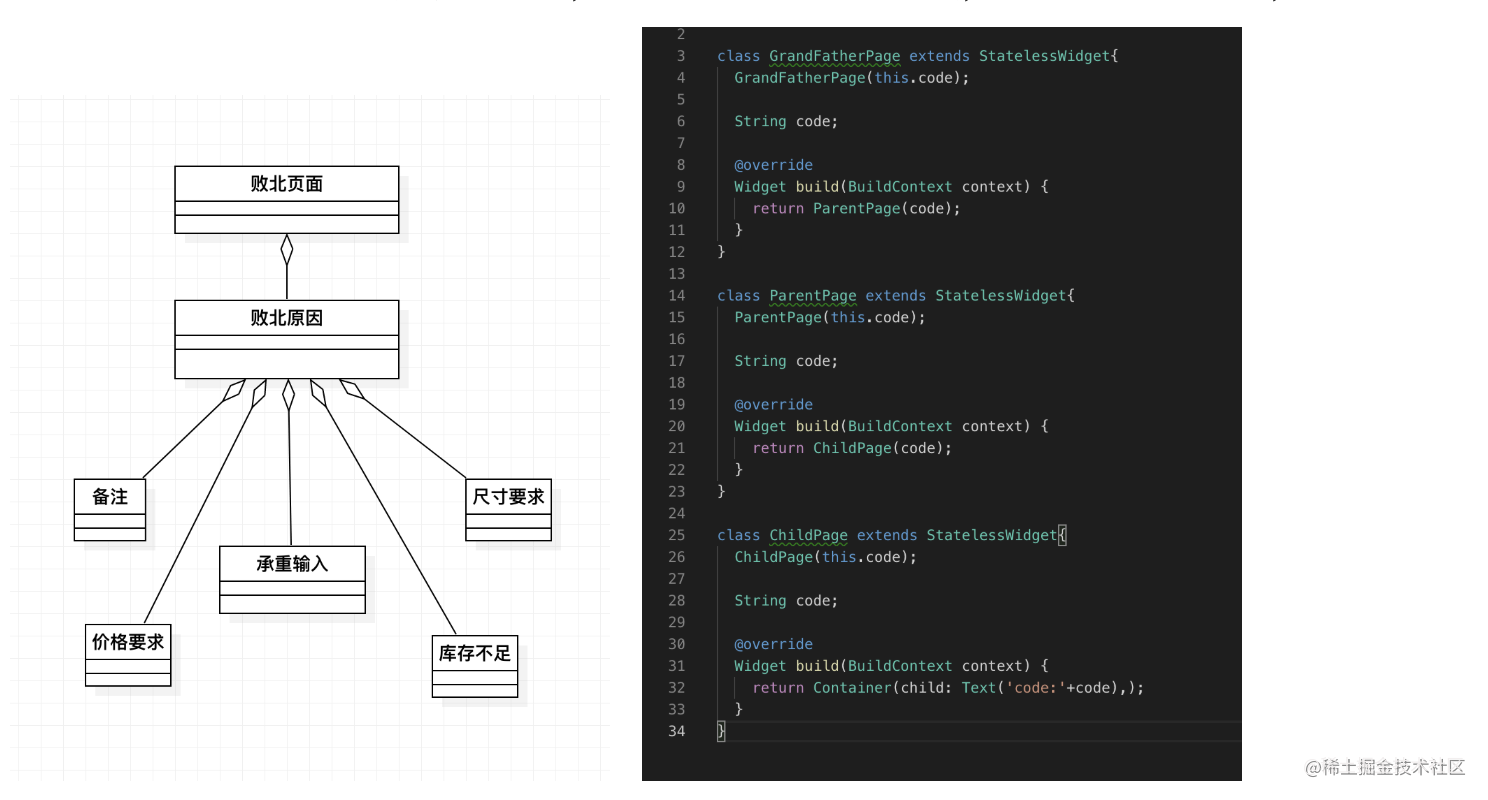Click 'String code;' on line 6

pyautogui.click(x=786, y=121)
